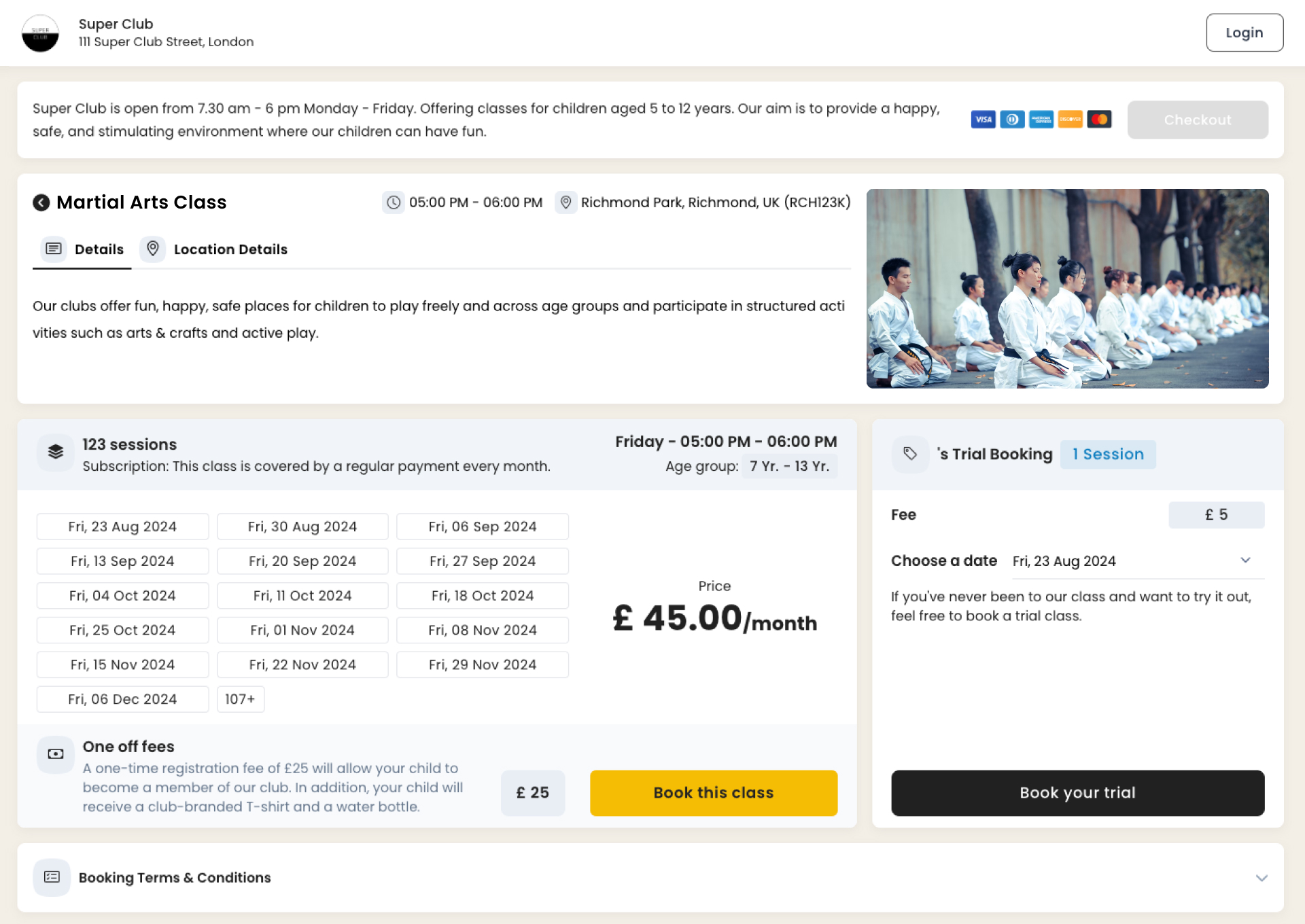Click the clock icon next to class time
This screenshot has width=1305, height=924.
394,202
